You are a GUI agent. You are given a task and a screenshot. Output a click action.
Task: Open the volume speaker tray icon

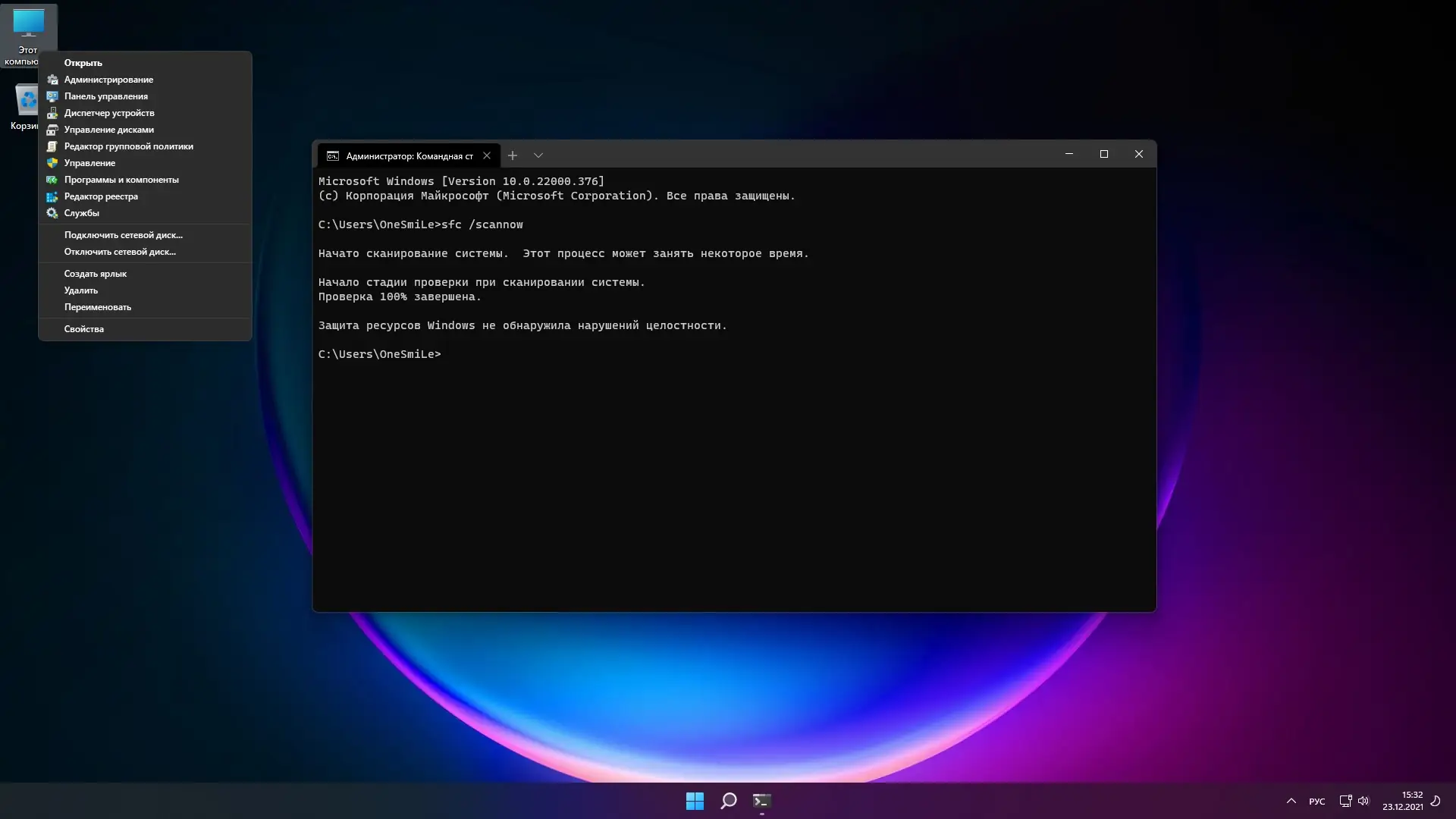pyautogui.click(x=1363, y=801)
